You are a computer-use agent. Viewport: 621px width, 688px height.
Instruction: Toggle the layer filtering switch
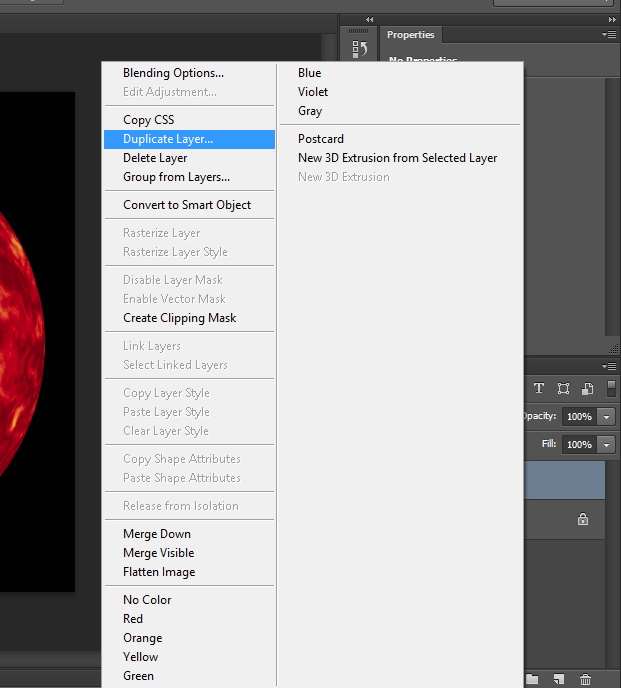[x=611, y=388]
